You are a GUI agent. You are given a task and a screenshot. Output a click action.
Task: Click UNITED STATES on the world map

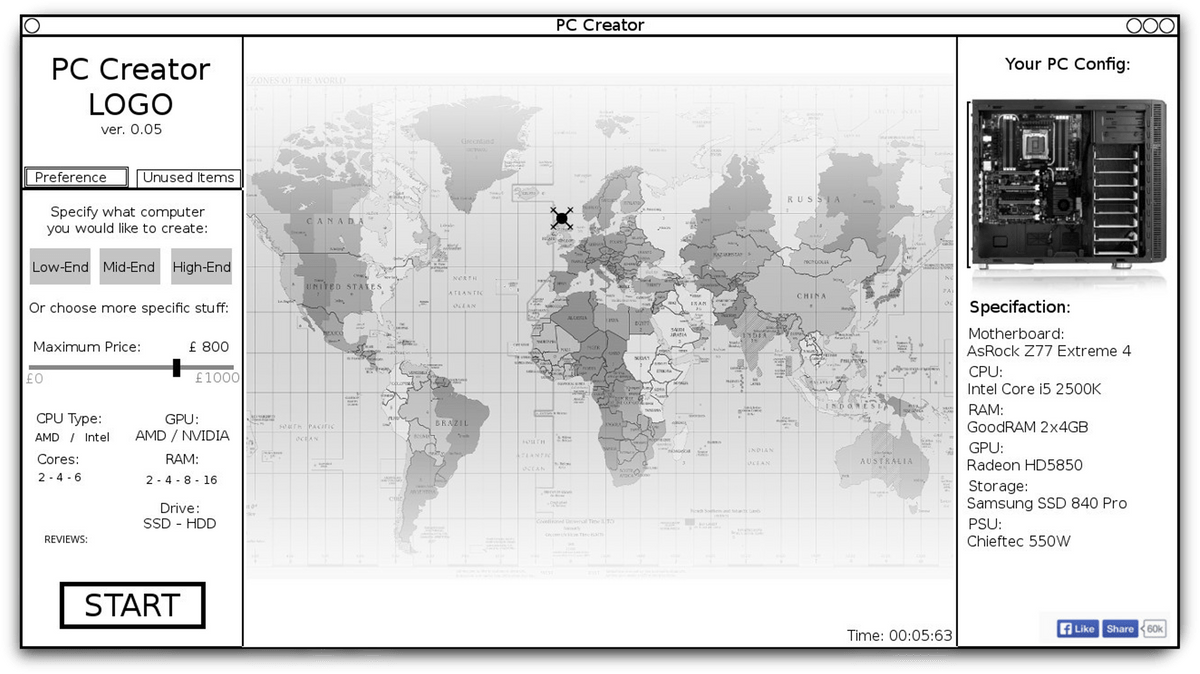click(x=343, y=286)
